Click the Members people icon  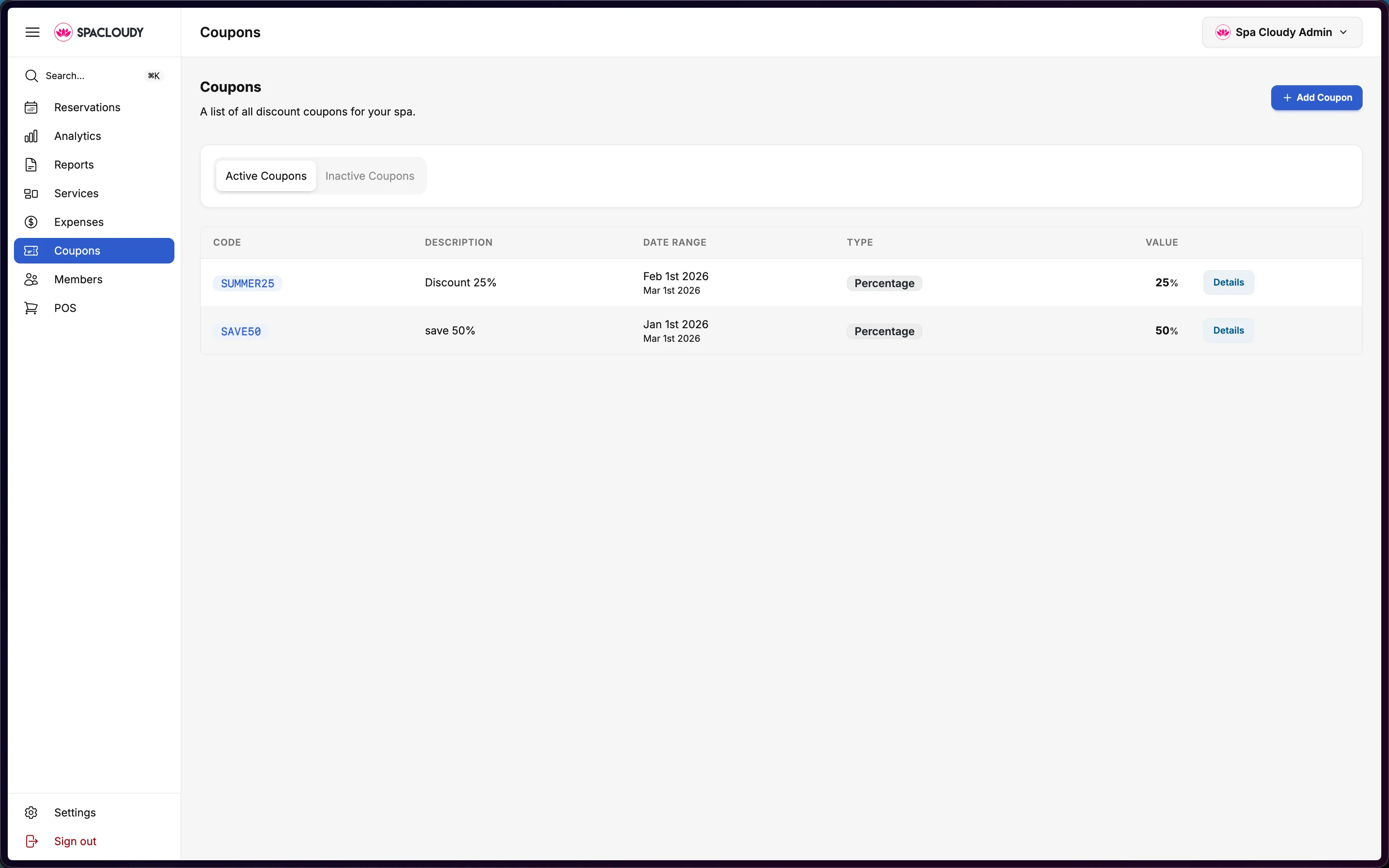[x=31, y=279]
